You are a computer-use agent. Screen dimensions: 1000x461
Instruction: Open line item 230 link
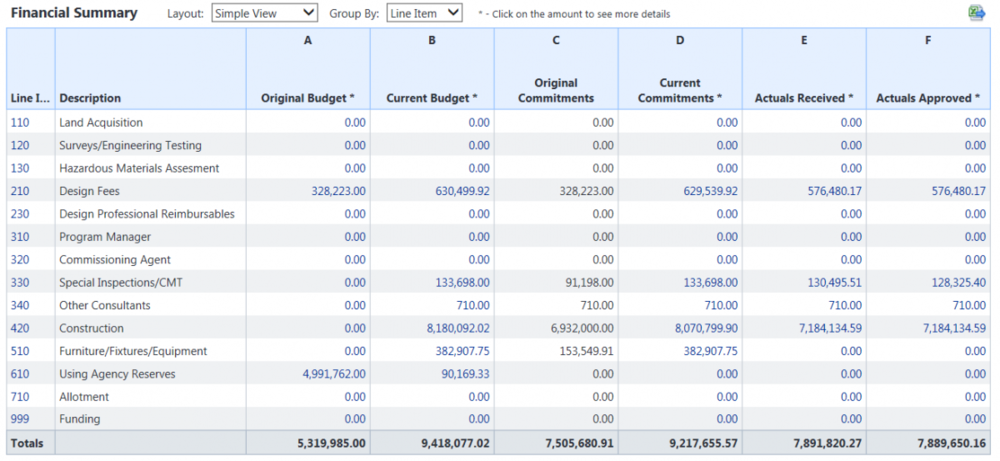point(20,214)
